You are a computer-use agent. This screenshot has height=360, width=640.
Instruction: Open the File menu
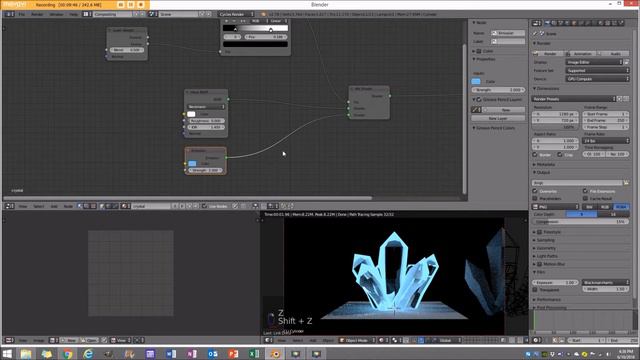coord(22,14)
